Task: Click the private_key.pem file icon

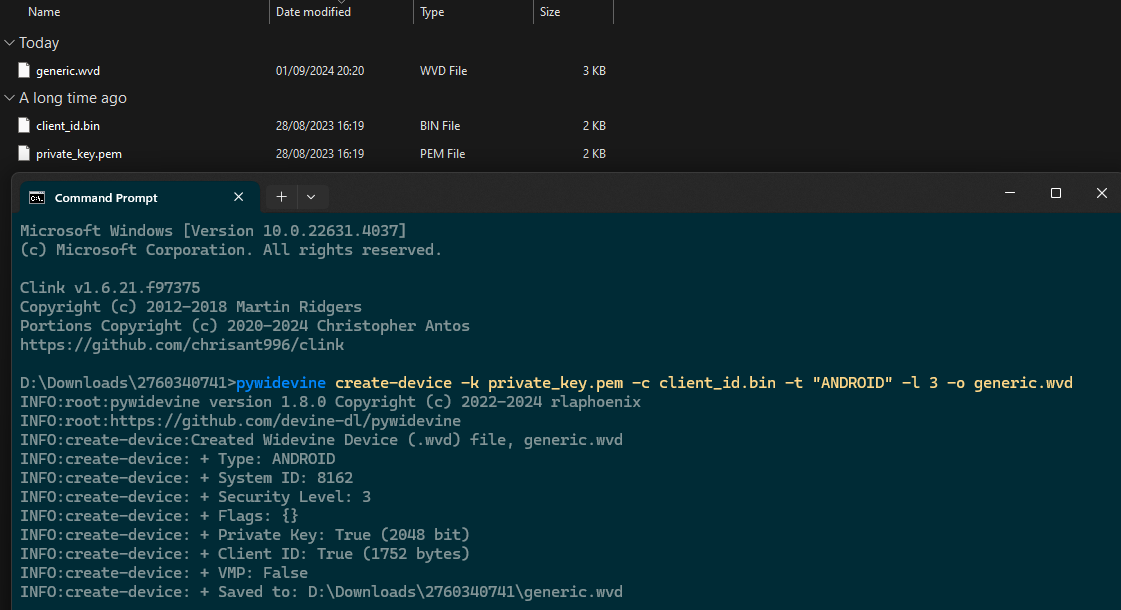Action: (x=25, y=154)
